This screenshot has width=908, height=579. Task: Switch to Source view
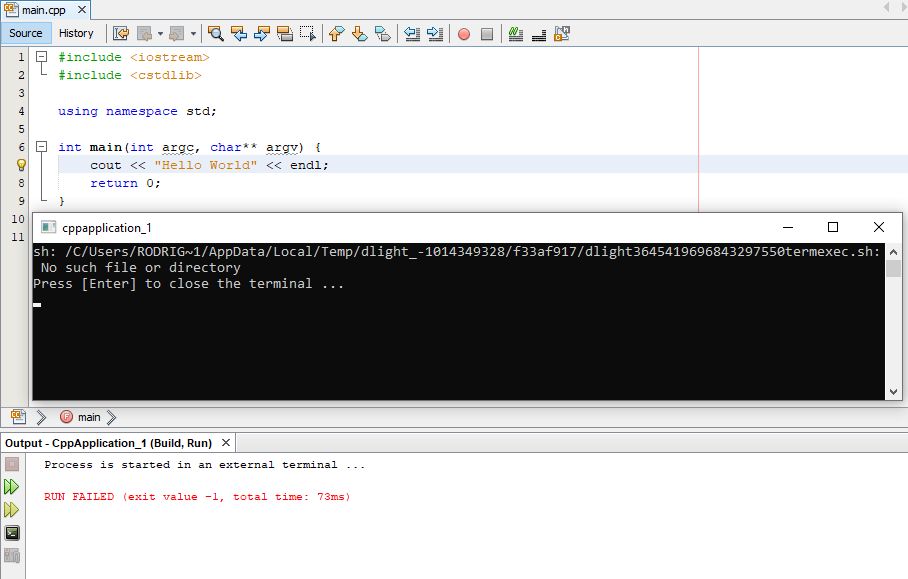click(25, 33)
